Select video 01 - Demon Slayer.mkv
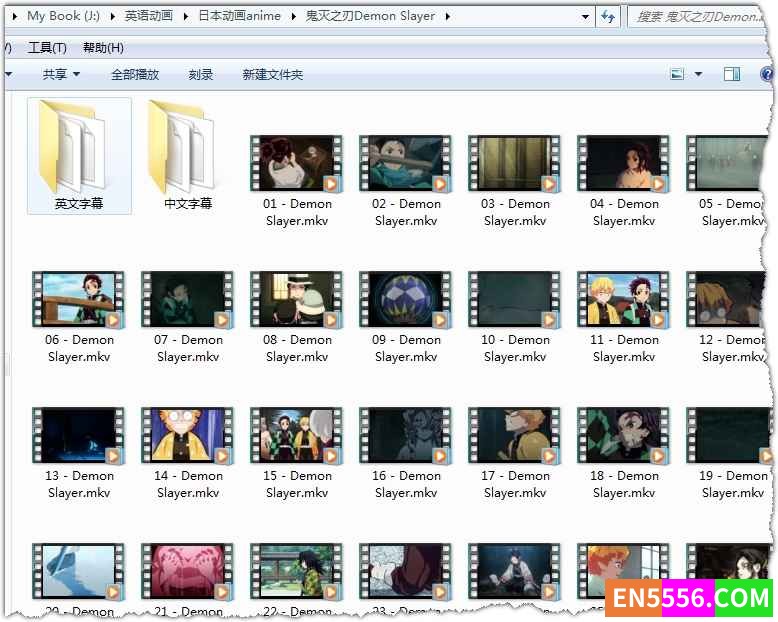 click(297, 164)
